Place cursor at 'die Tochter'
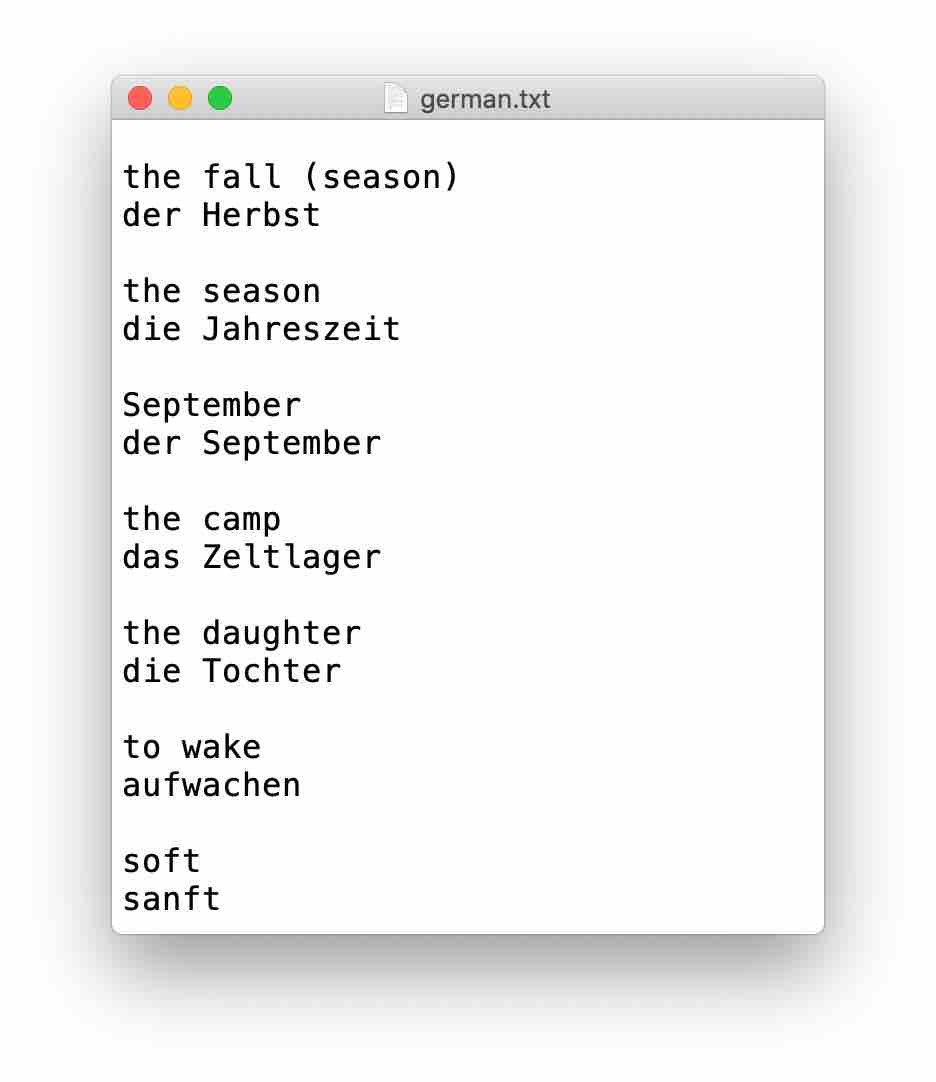The width and height of the screenshot is (936, 1082). tap(232, 671)
